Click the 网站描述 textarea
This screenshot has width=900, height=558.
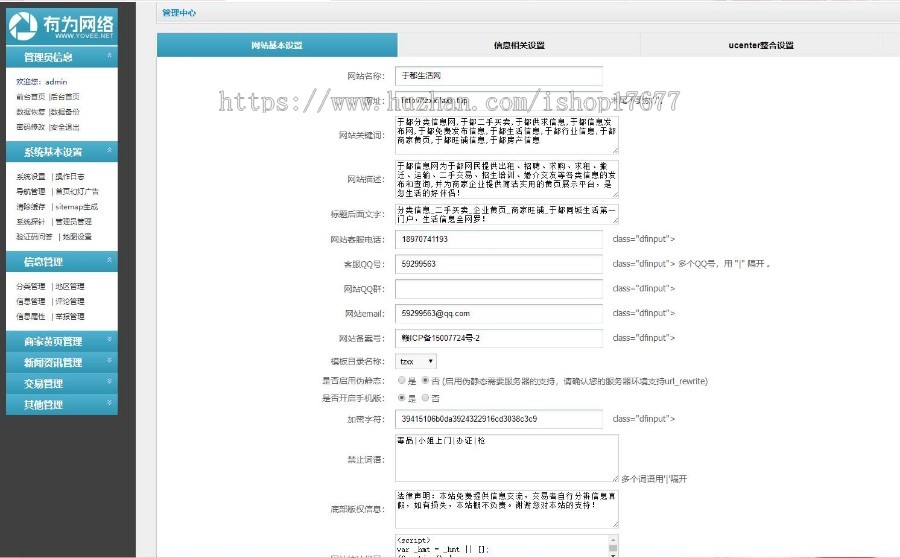(507, 179)
